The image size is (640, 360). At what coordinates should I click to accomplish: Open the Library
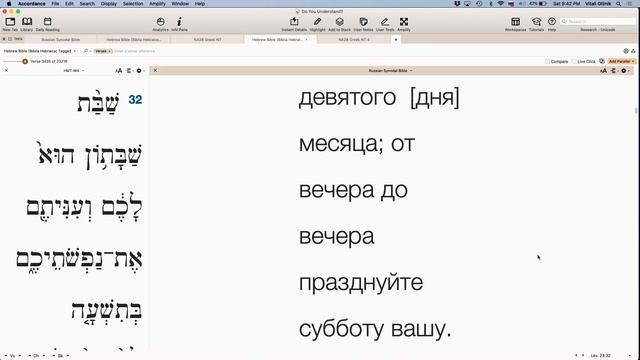pos(27,24)
